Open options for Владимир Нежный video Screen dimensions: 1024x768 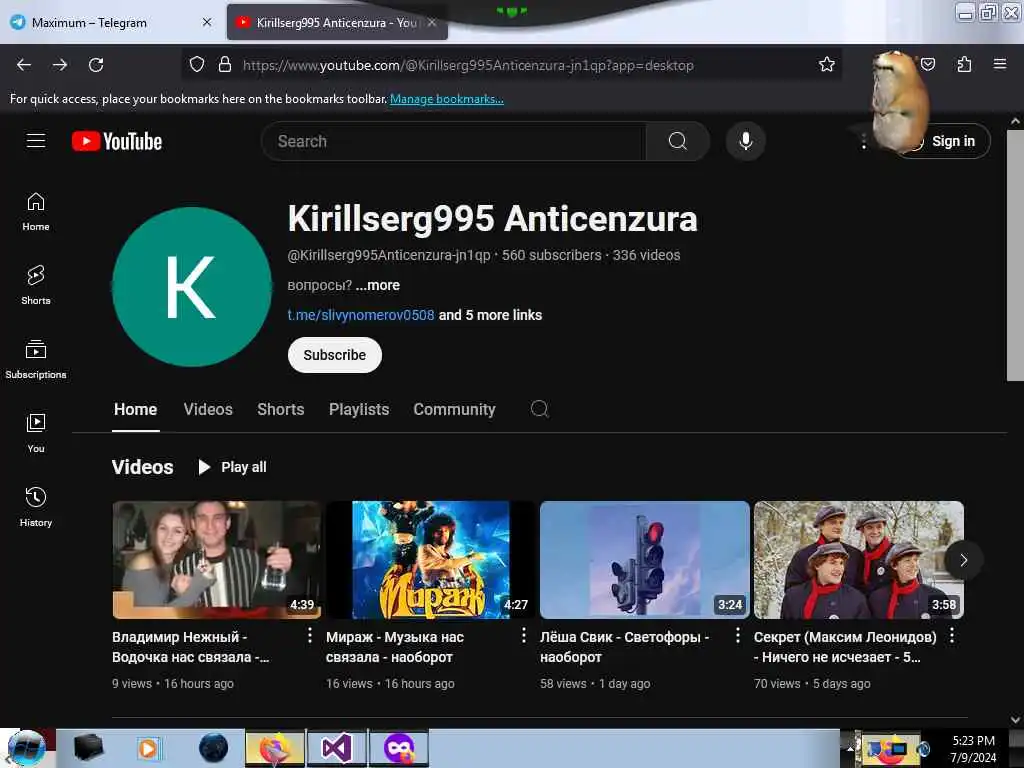[x=310, y=636]
